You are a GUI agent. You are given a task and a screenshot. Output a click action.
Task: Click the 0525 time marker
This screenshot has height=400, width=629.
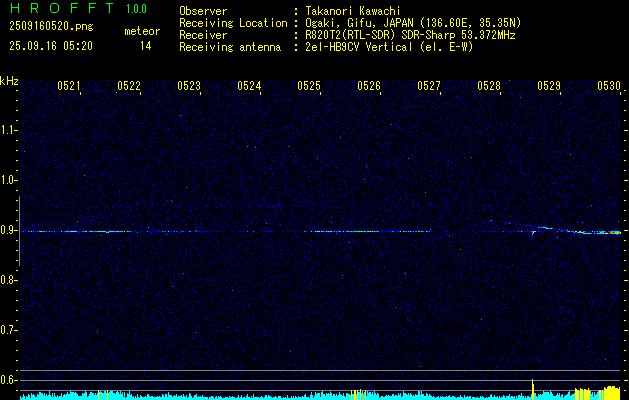point(308,85)
